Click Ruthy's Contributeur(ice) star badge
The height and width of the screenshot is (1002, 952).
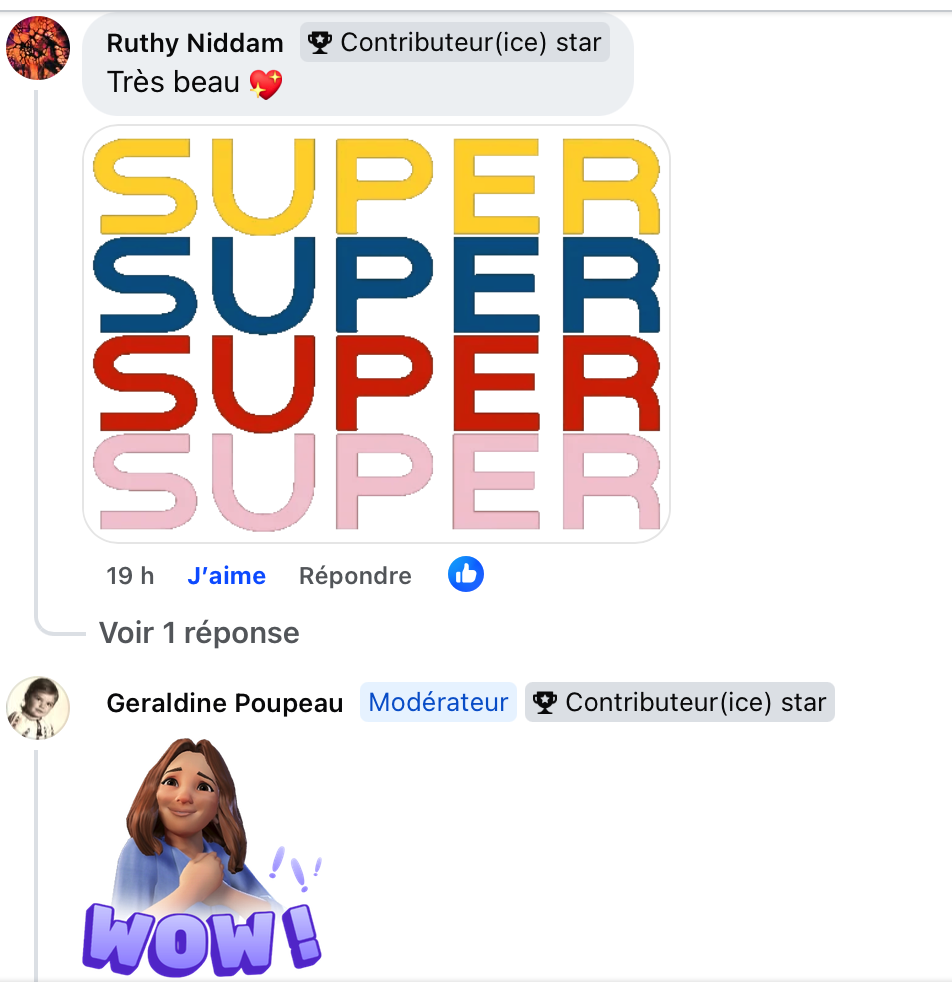coord(455,43)
